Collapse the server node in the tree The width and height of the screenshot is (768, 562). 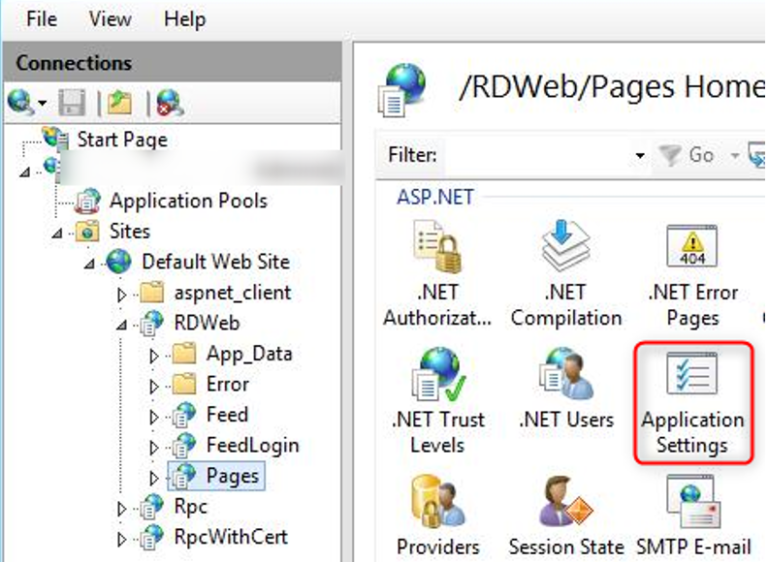point(24,172)
